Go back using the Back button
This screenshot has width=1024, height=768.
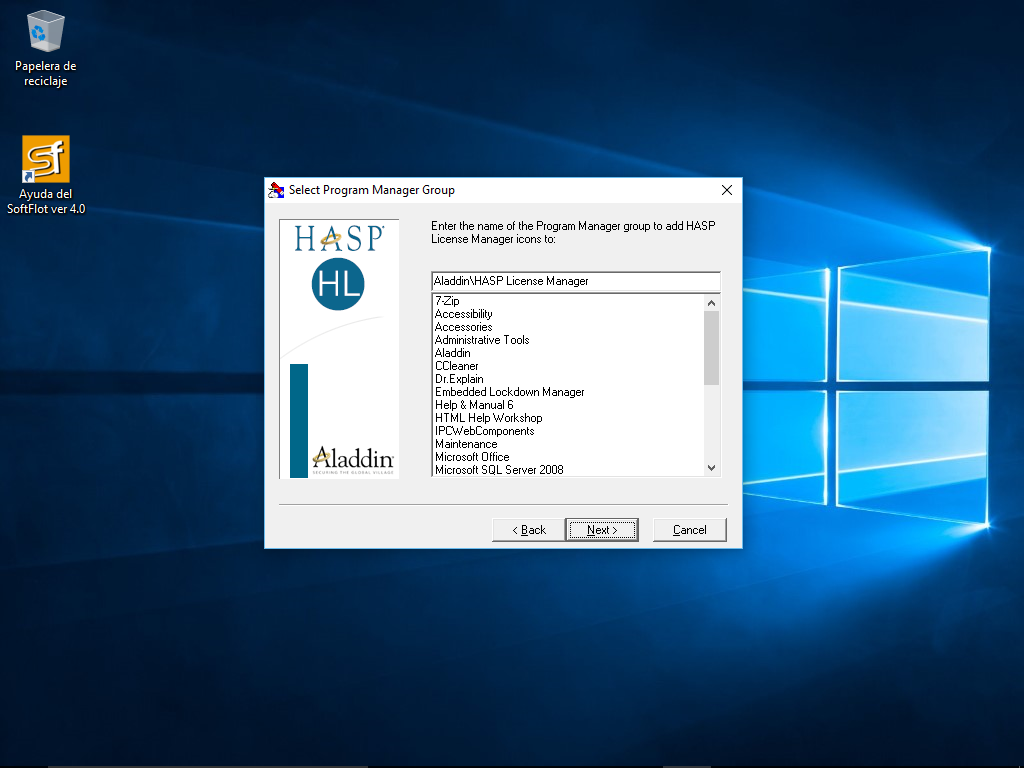tap(528, 530)
